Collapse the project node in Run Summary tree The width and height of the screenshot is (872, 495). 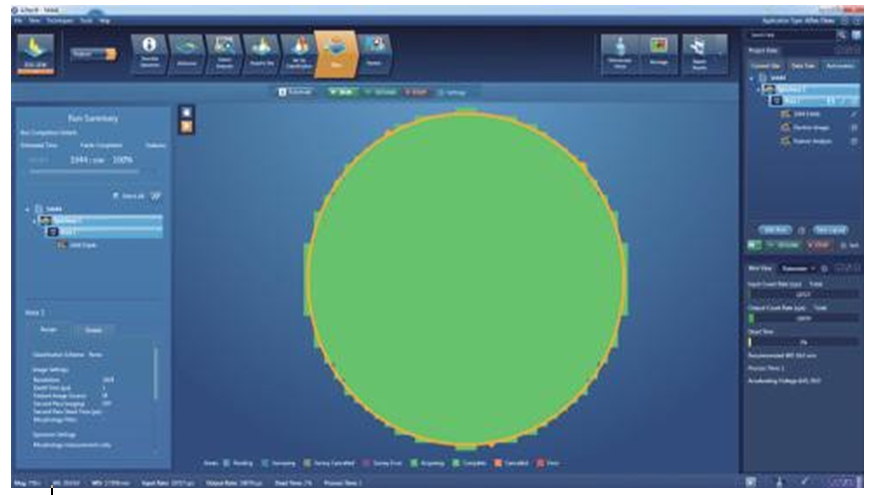tap(29, 209)
